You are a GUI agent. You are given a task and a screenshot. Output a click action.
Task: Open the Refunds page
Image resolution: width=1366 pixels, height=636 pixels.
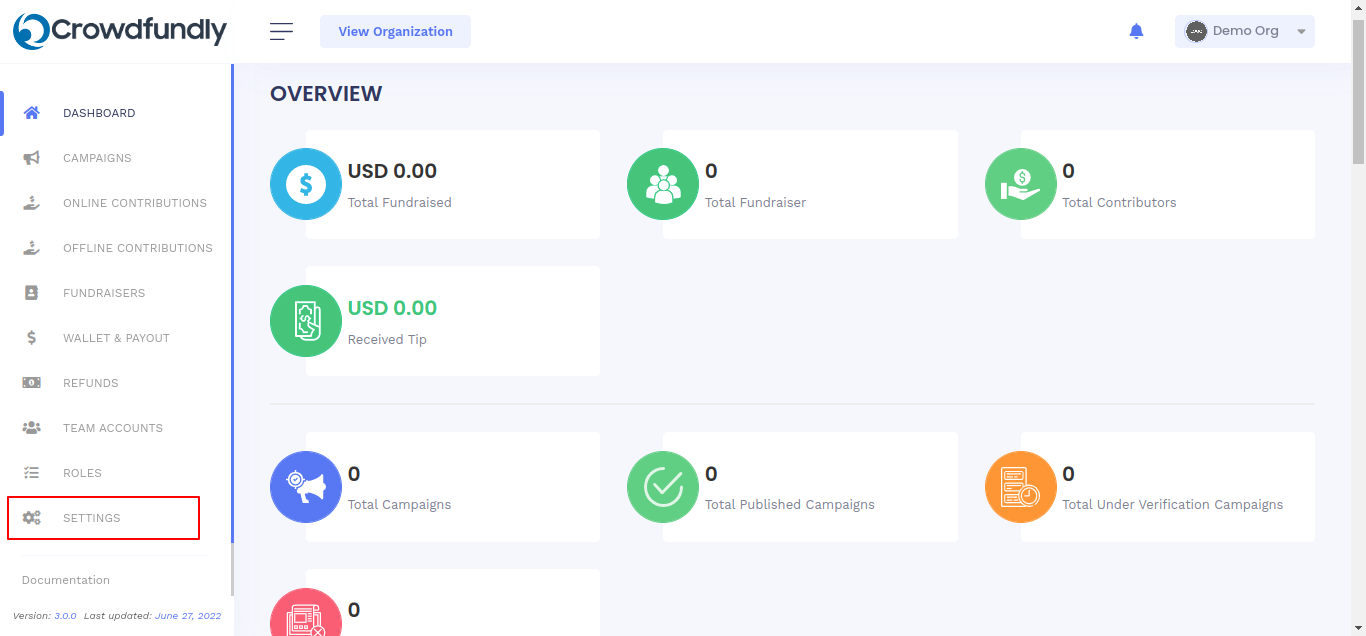116,383
